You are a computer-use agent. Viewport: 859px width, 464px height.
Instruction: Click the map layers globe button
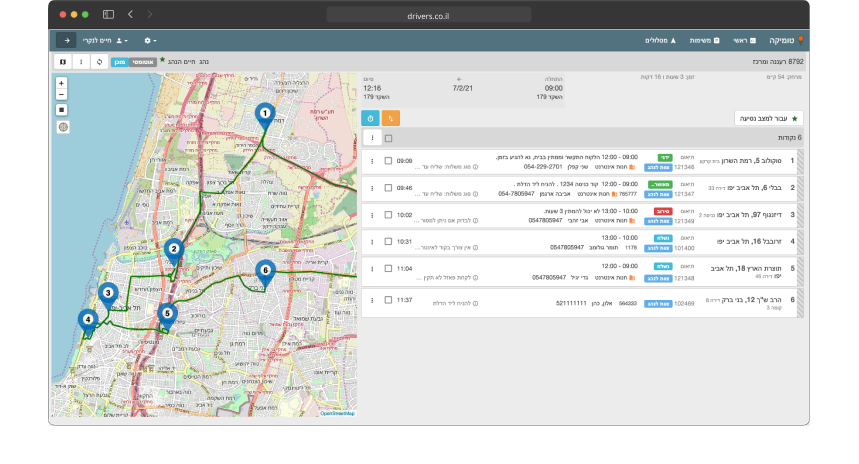coord(63,127)
